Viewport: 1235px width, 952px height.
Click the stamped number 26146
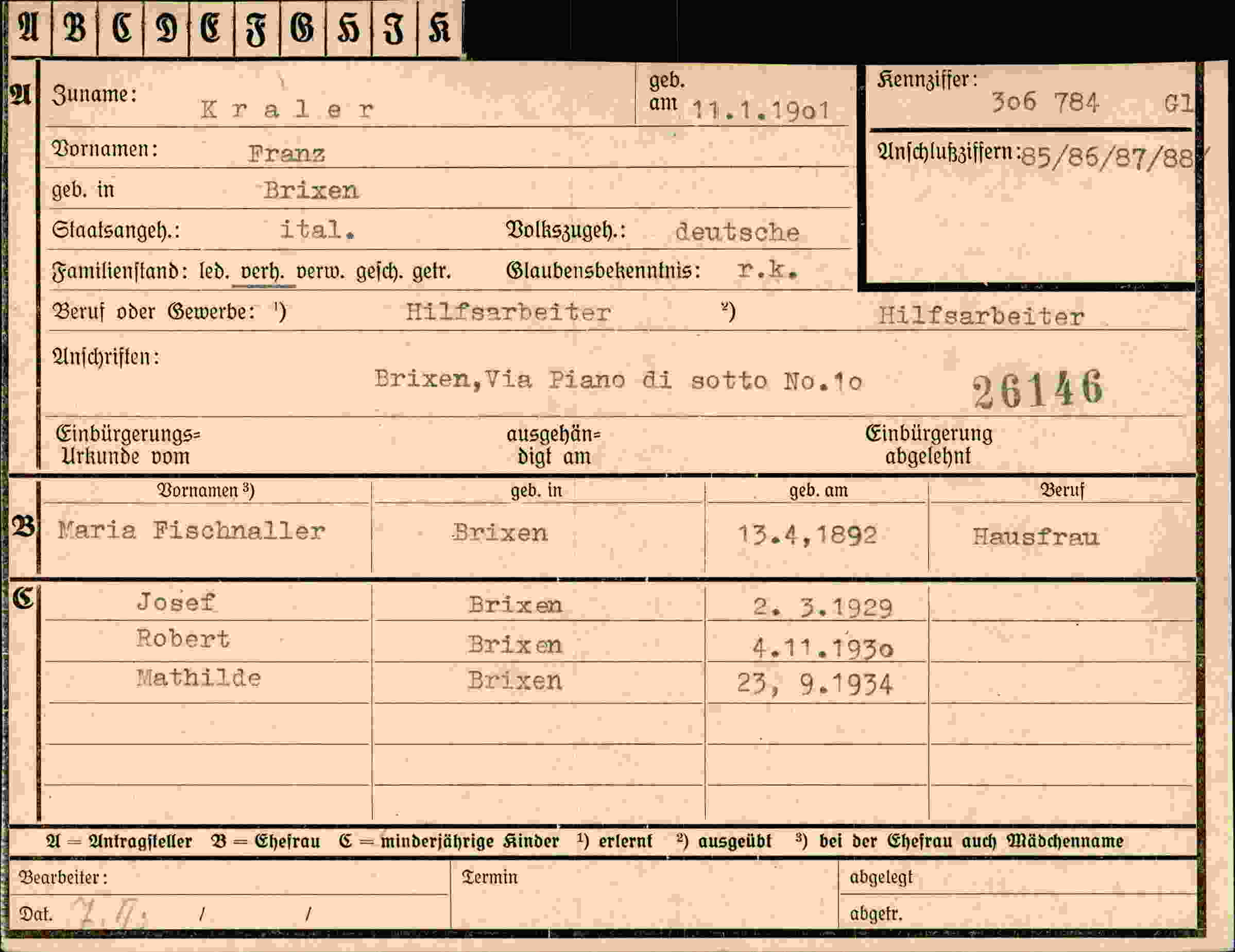[x=1038, y=388]
